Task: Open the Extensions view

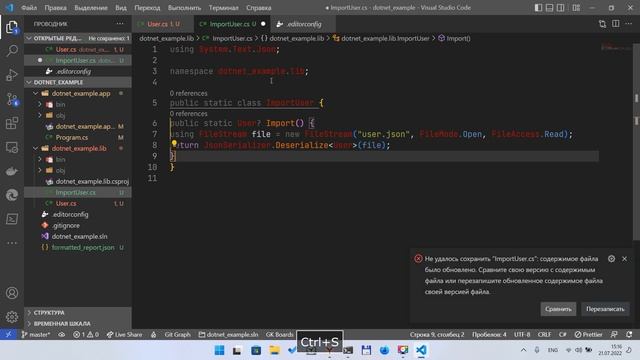Action: click(12, 123)
